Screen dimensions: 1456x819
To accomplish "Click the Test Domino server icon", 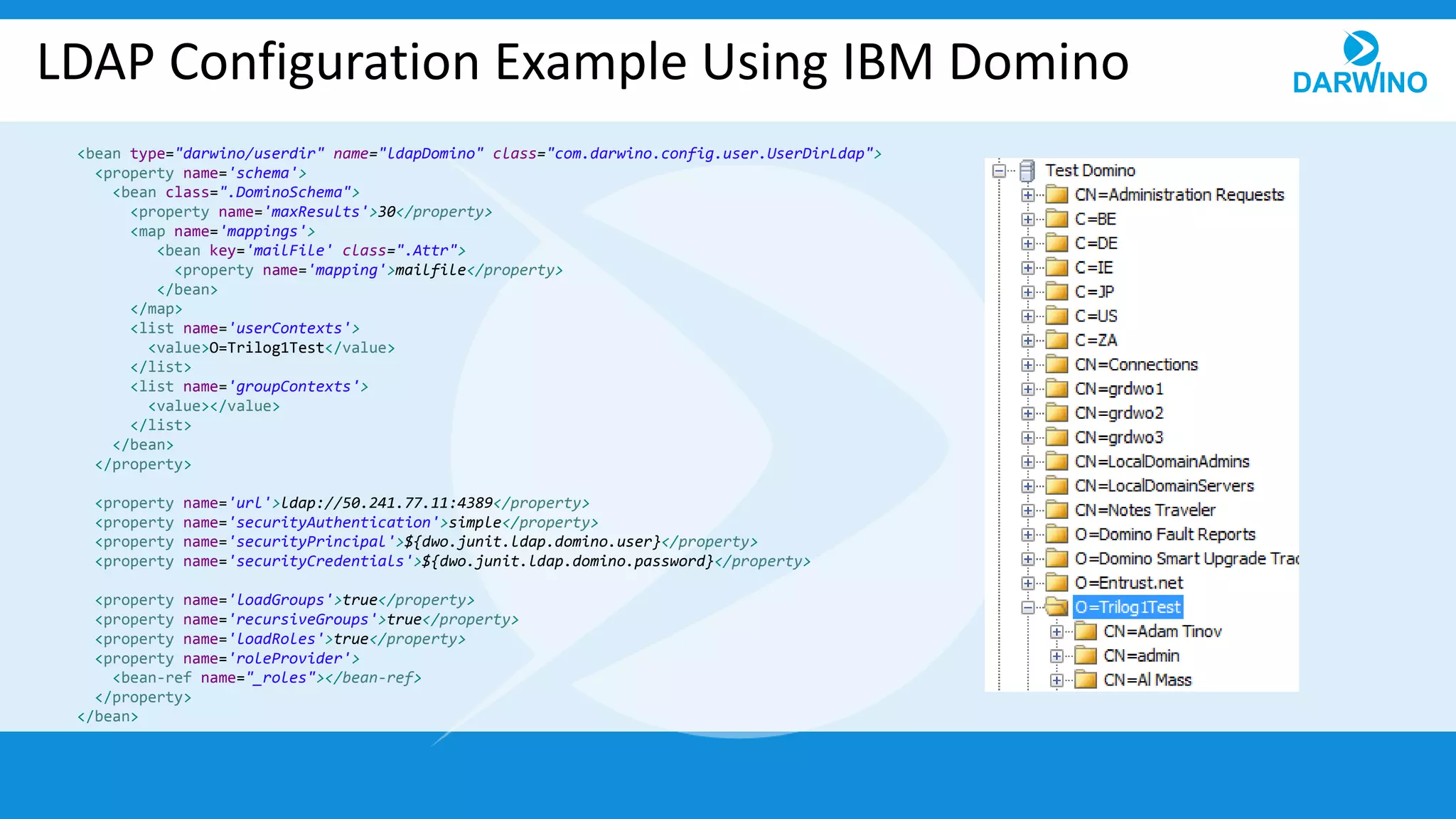I will pos(1027,171).
